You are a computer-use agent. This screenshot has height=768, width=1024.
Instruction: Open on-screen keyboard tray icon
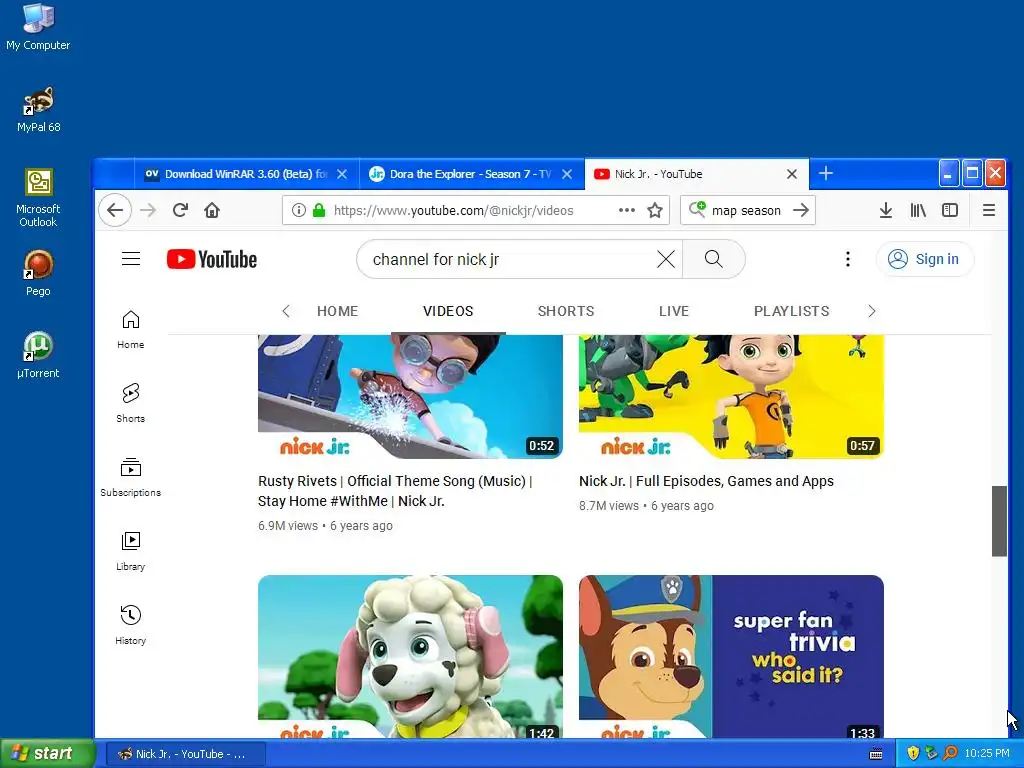pyautogui.click(x=876, y=754)
